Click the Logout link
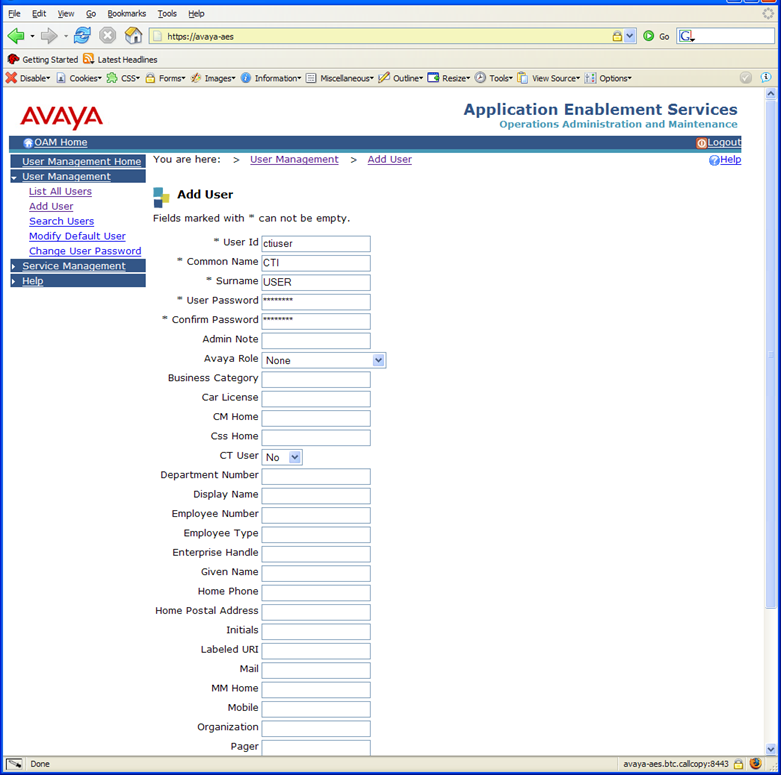The image size is (781, 775). tap(724, 142)
